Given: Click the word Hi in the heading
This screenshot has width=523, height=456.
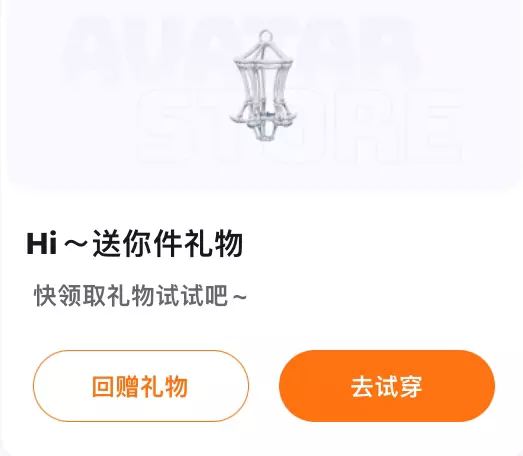Looking at the screenshot, I should click(x=41, y=244).
